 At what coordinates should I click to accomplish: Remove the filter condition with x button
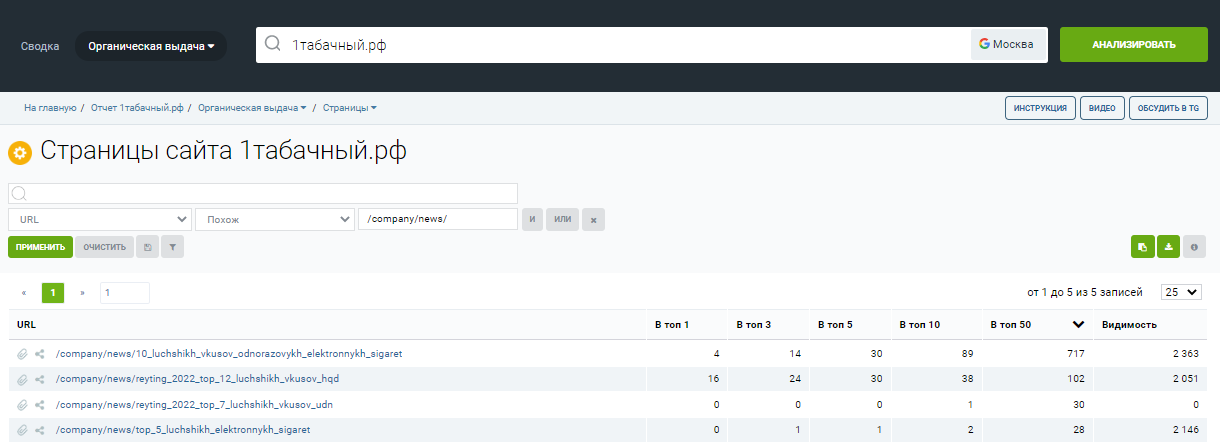point(593,219)
